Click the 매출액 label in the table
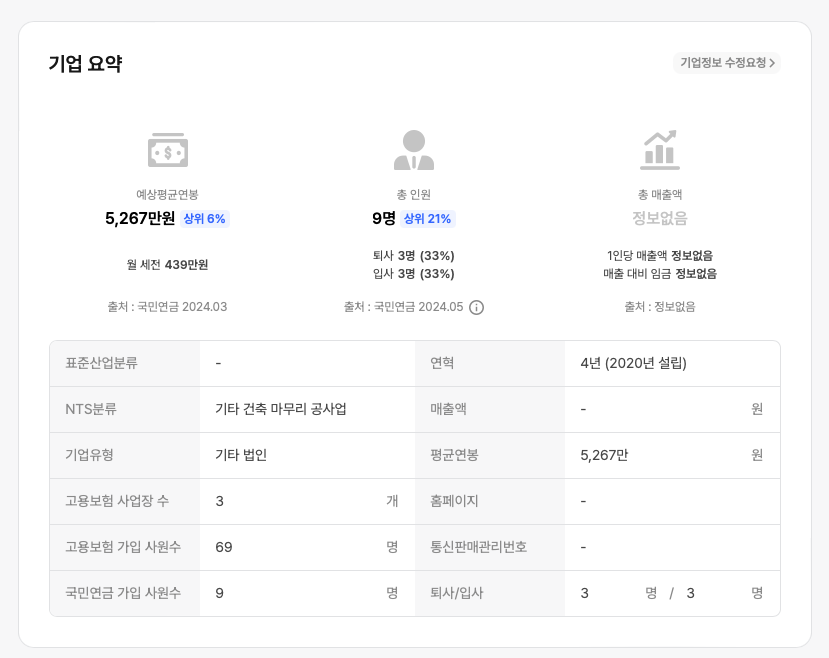This screenshot has height=658, width=829. [x=448, y=409]
